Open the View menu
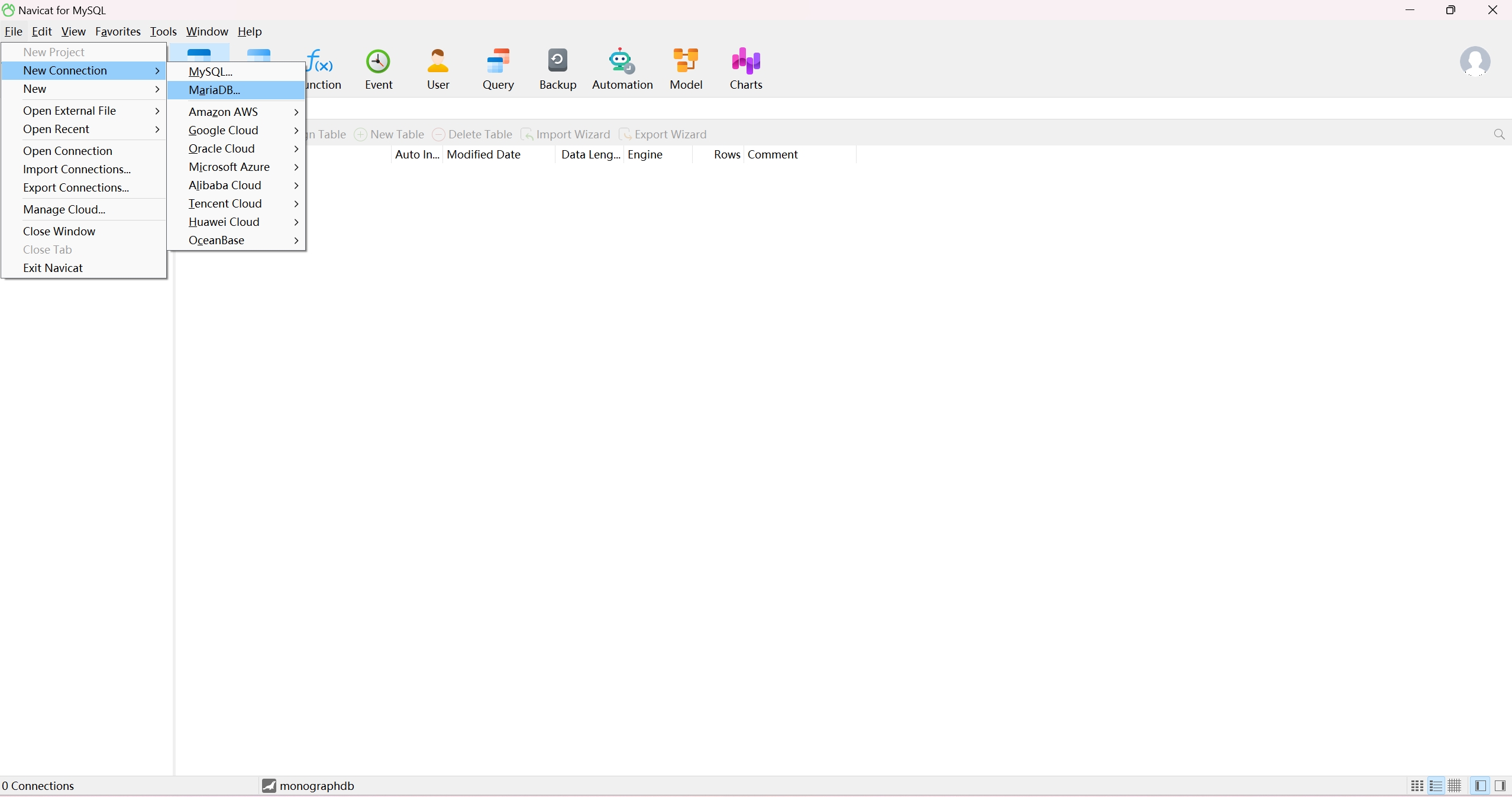Screen dimensions: 1512x797 [x=73, y=31]
